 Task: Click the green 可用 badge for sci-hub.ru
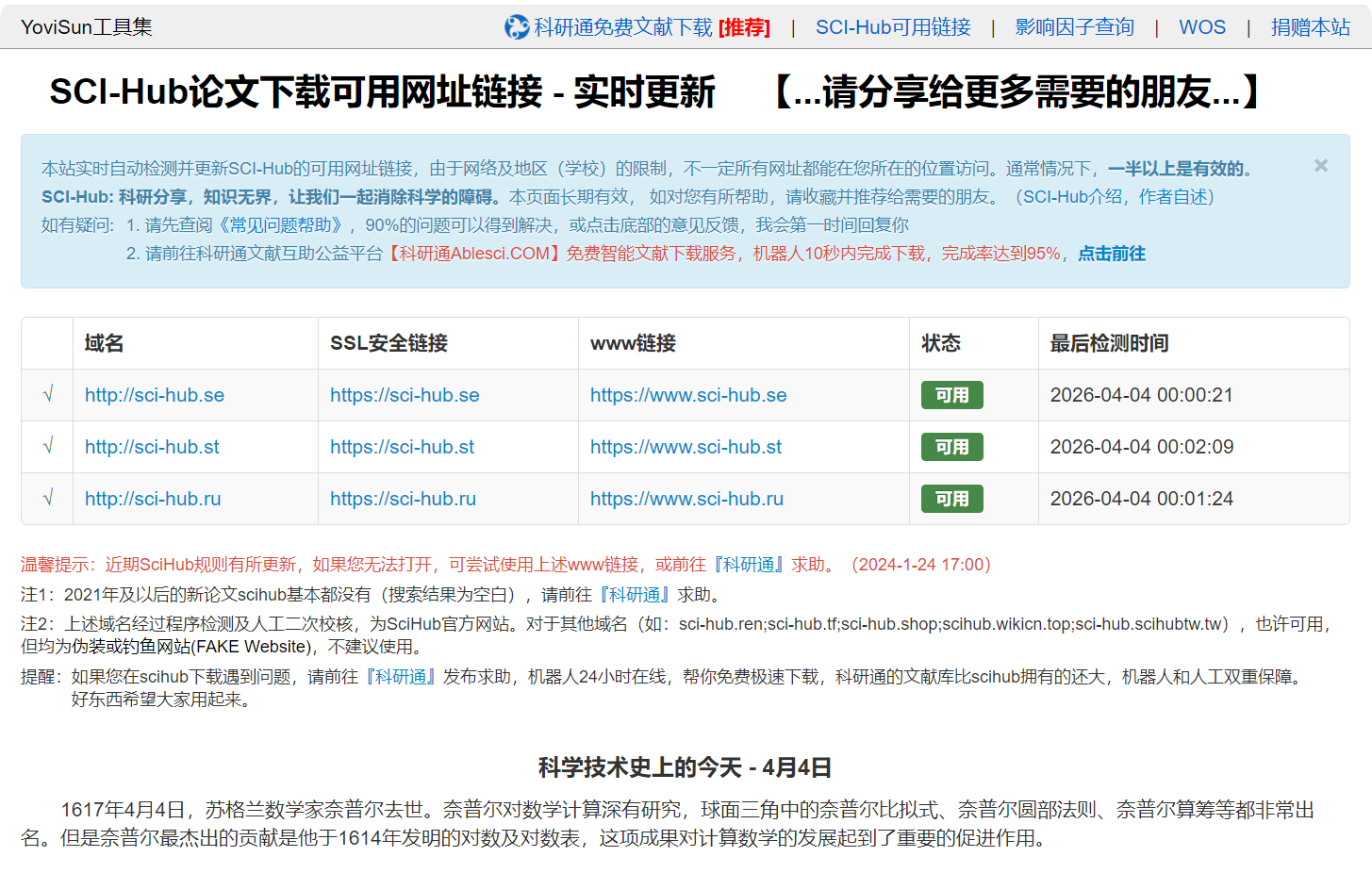pos(950,499)
